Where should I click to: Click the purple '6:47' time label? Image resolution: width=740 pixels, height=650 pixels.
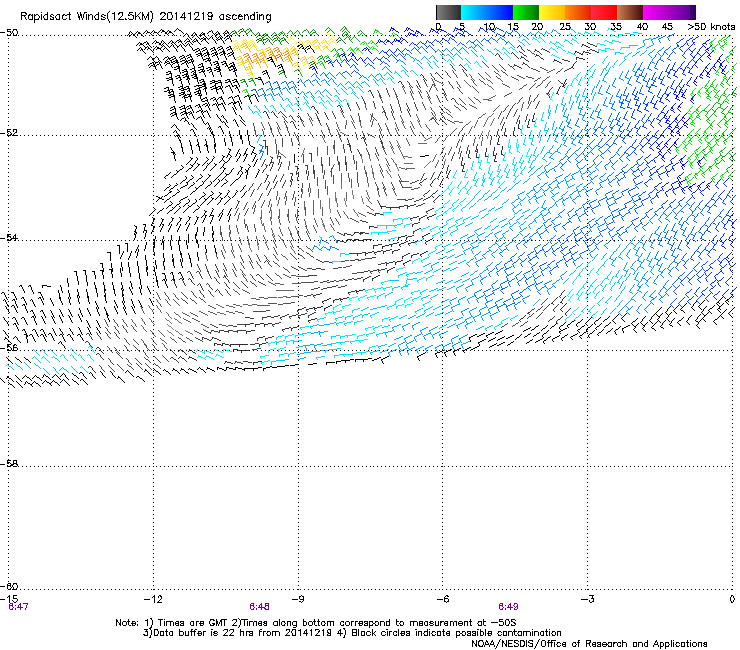[x=18, y=607]
